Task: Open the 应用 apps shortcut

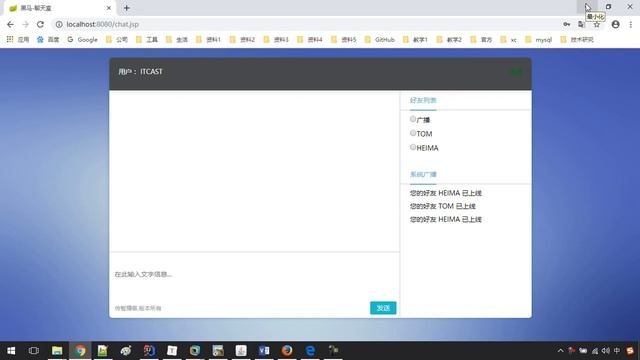Action: [18, 40]
